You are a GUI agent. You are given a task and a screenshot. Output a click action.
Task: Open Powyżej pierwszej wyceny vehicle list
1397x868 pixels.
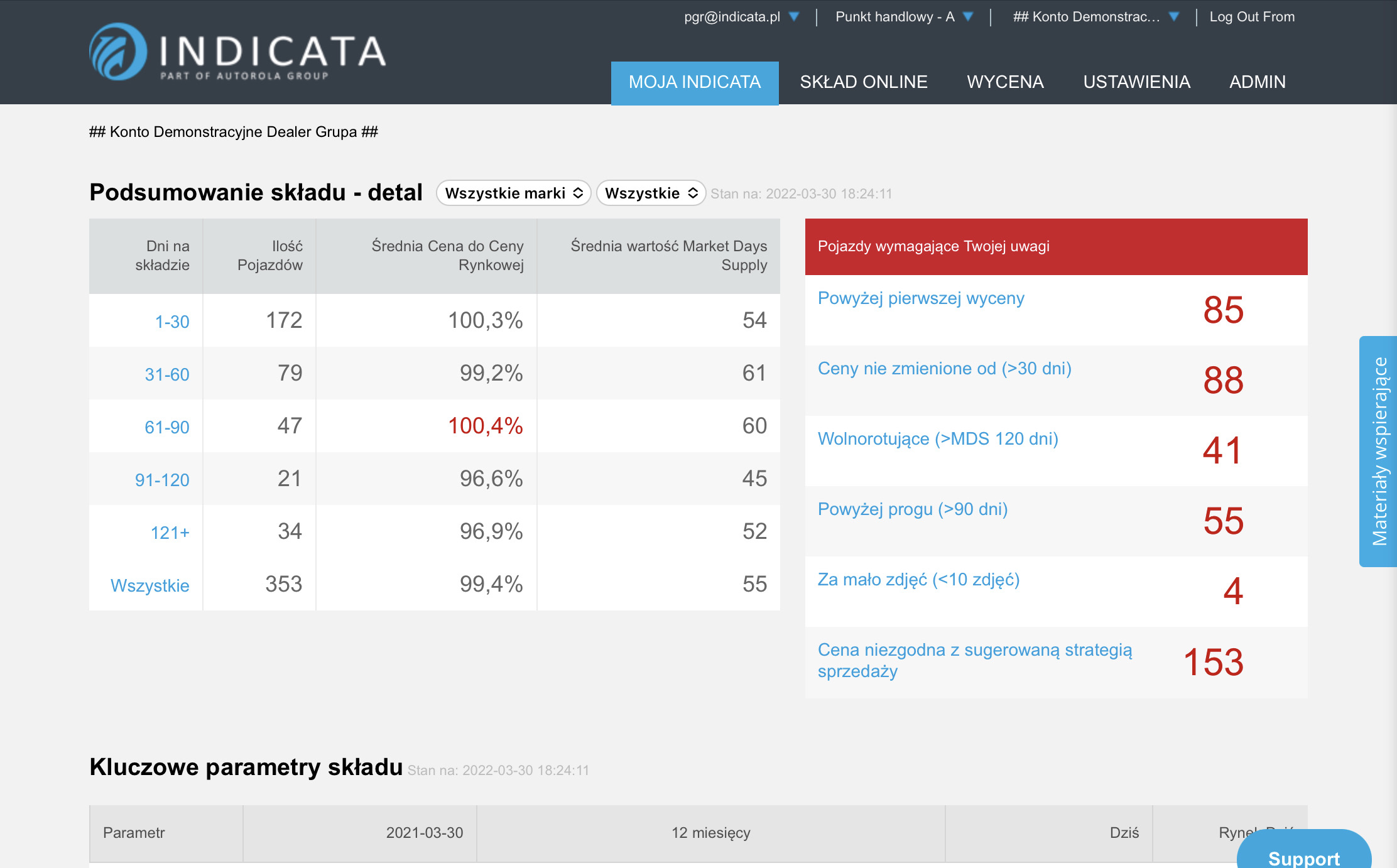[x=920, y=298]
